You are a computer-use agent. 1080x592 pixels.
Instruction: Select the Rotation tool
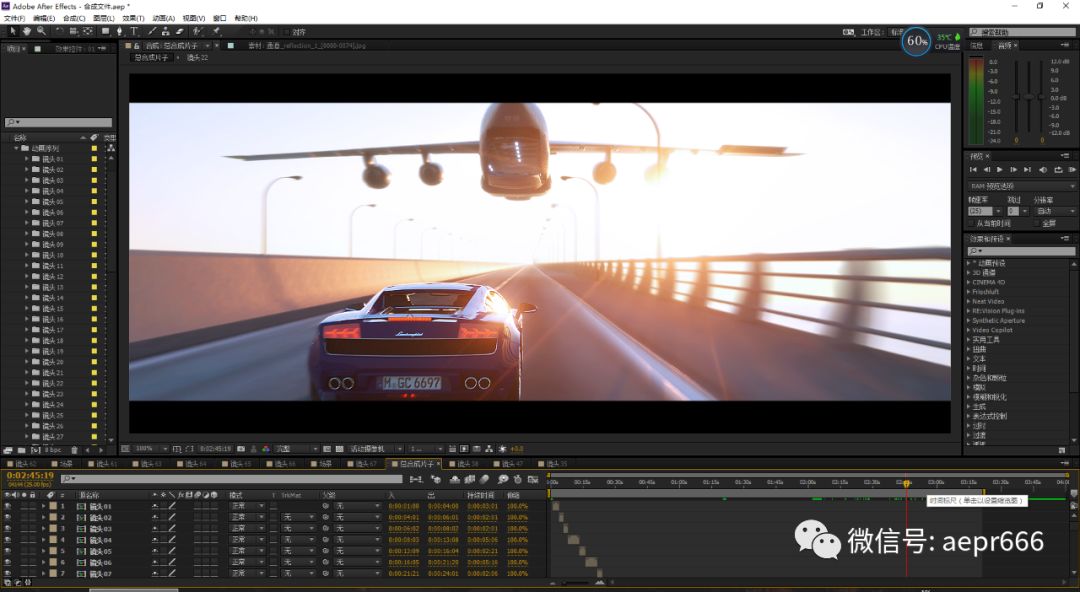[x=60, y=31]
